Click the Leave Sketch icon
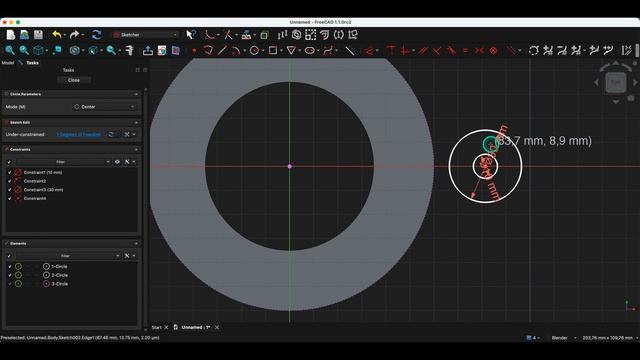Screen dimensions: 640x360 [x=147, y=50]
